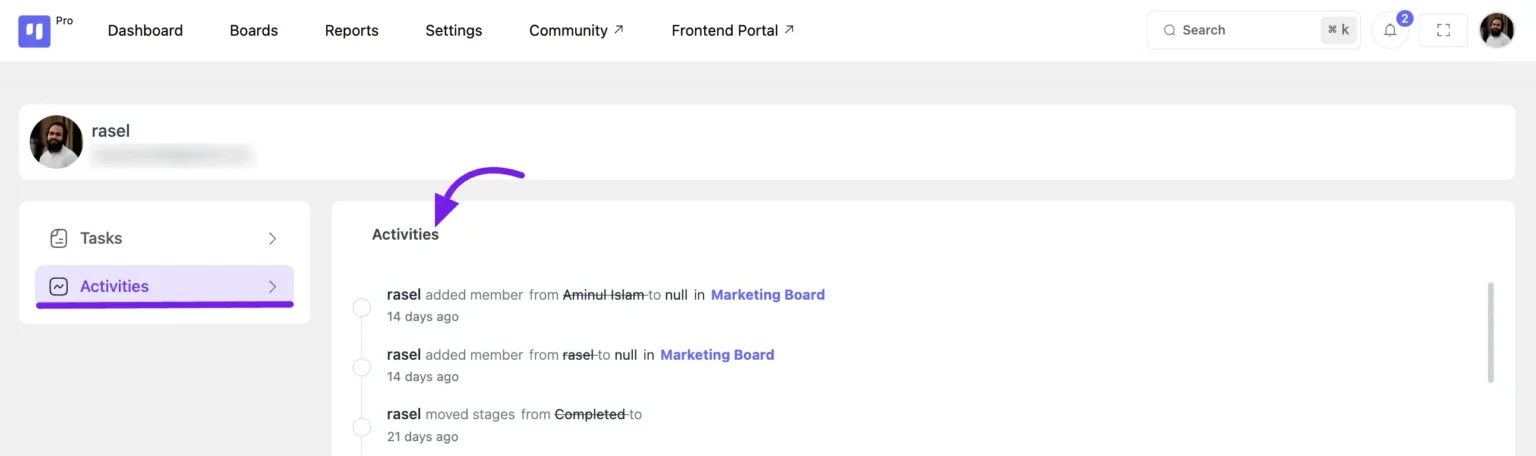Open the user avatar in top bar
This screenshot has width=1536, height=456.
pos(1496,31)
